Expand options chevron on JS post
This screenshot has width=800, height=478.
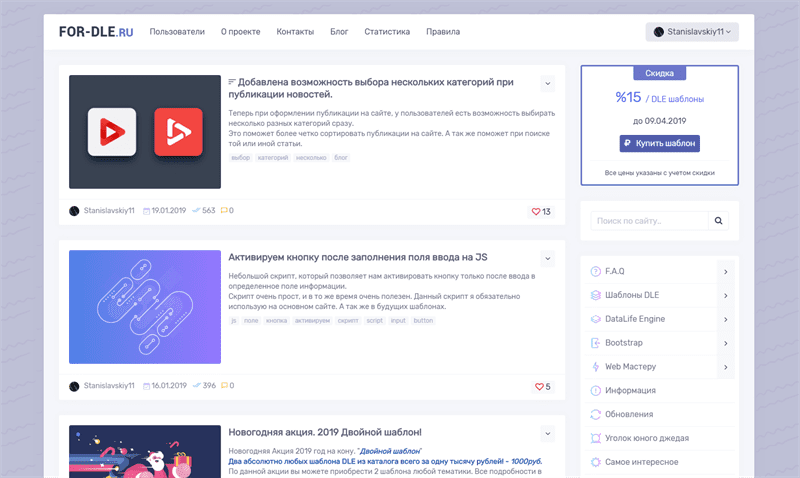547,258
